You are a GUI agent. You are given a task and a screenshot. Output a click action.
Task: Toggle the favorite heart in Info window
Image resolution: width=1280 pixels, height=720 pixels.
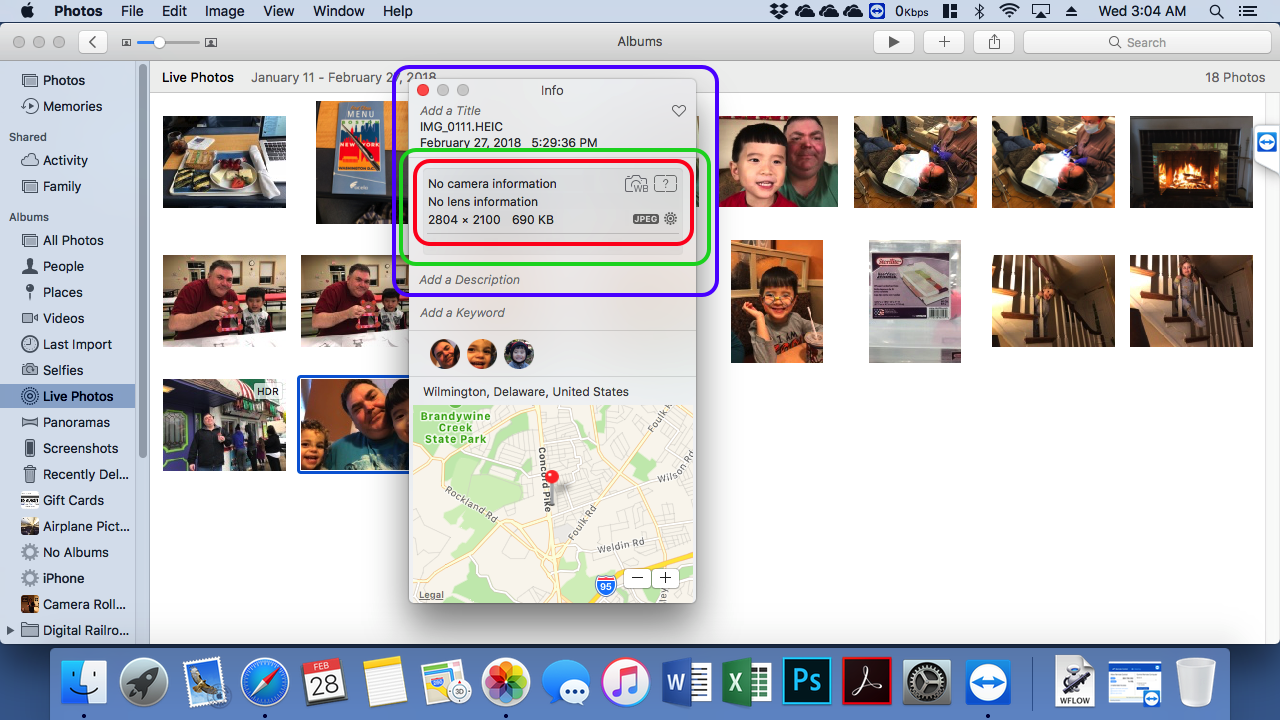(679, 111)
